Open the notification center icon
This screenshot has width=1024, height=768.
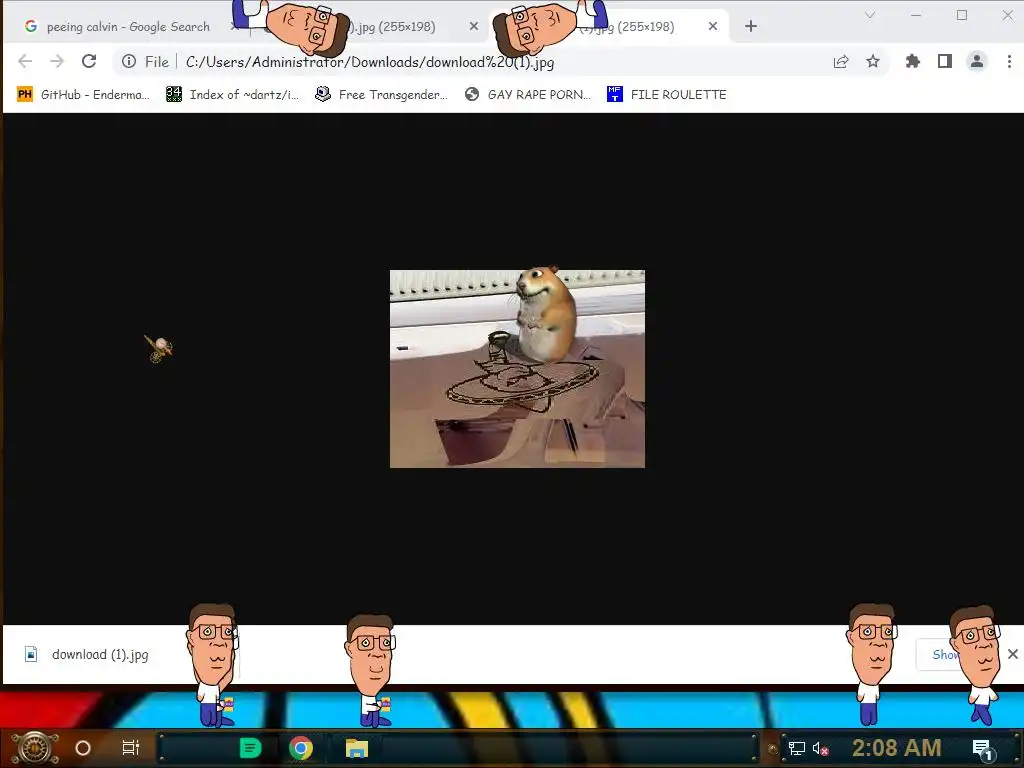coord(983,749)
